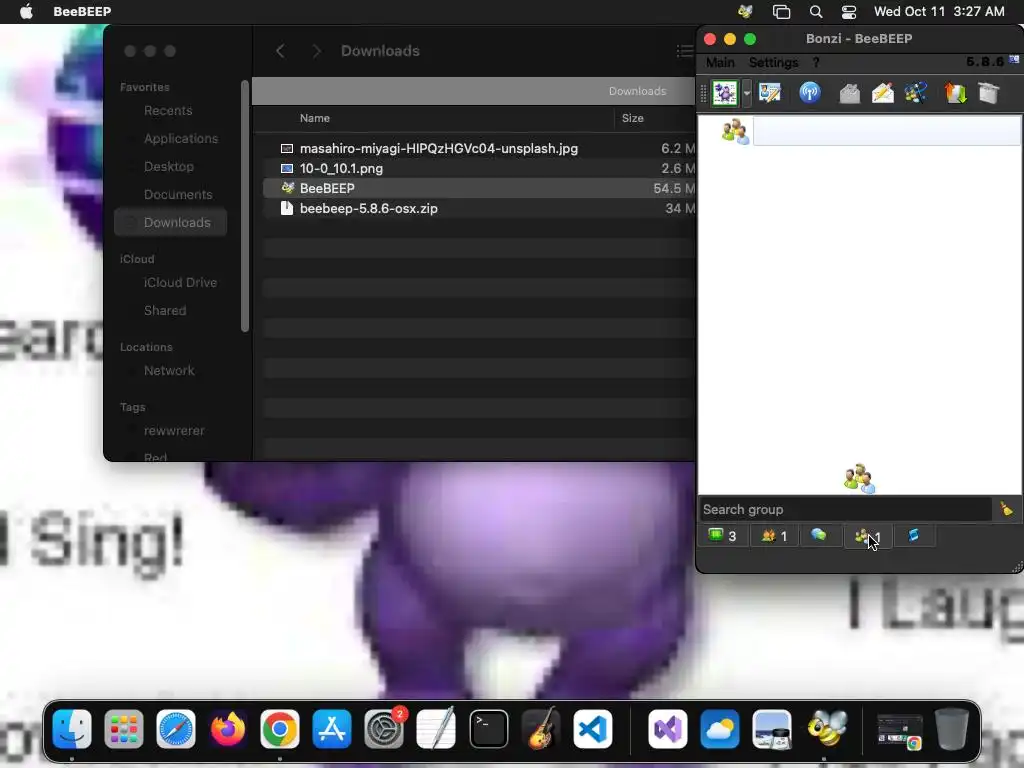Open the Trash in the Dock
1024x768 pixels.
(952, 729)
